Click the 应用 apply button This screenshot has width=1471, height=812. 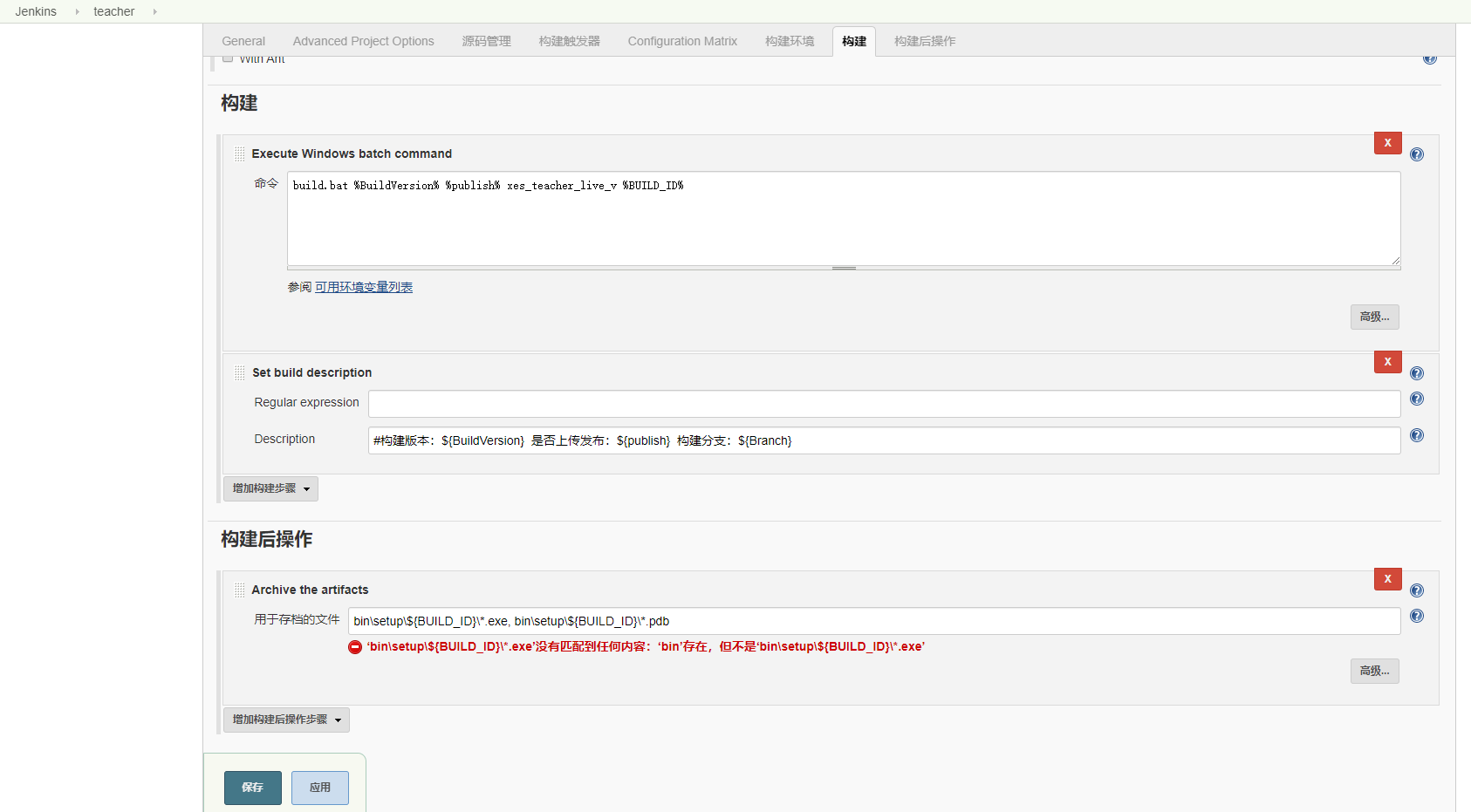(320, 788)
